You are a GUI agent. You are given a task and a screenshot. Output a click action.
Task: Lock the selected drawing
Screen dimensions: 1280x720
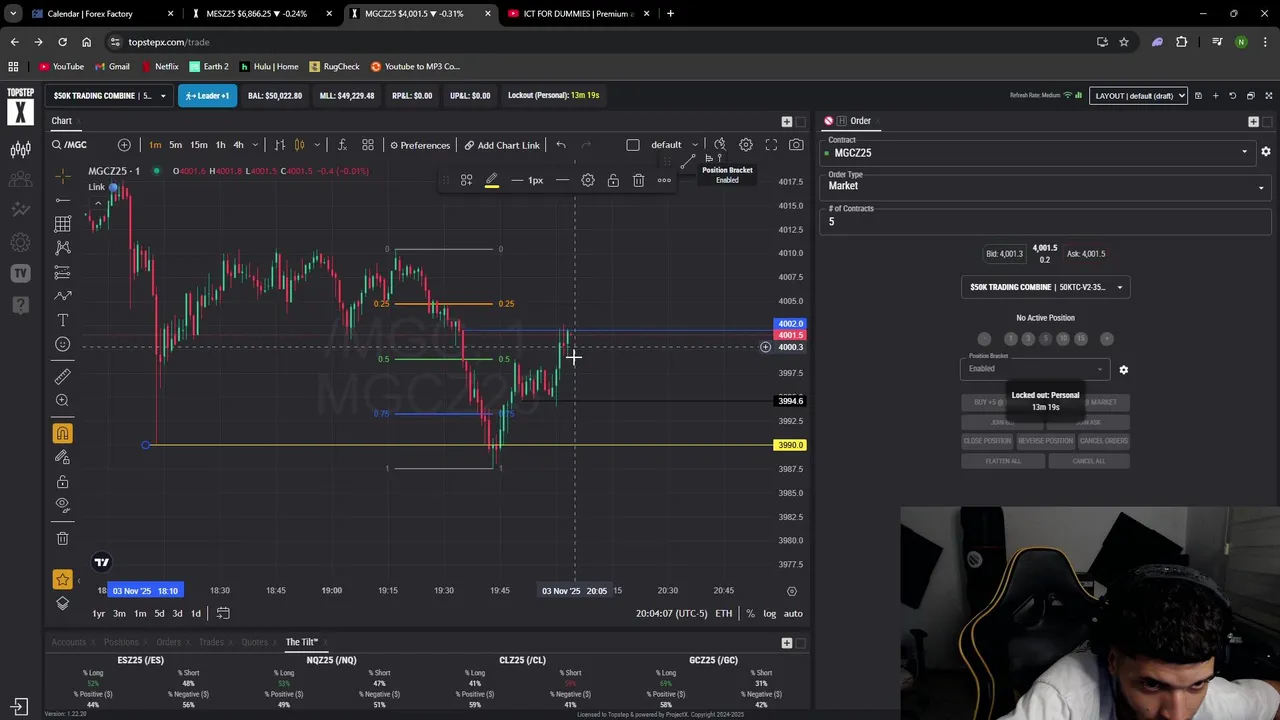click(x=613, y=180)
